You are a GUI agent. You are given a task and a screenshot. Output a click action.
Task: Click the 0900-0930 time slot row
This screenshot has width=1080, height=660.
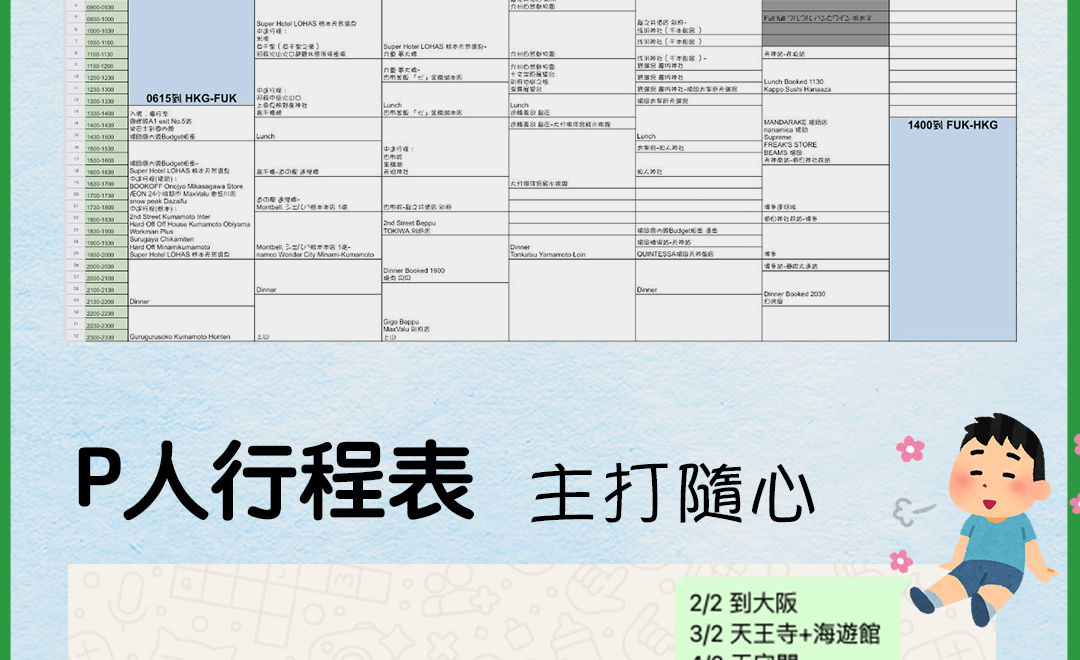click(x=99, y=7)
